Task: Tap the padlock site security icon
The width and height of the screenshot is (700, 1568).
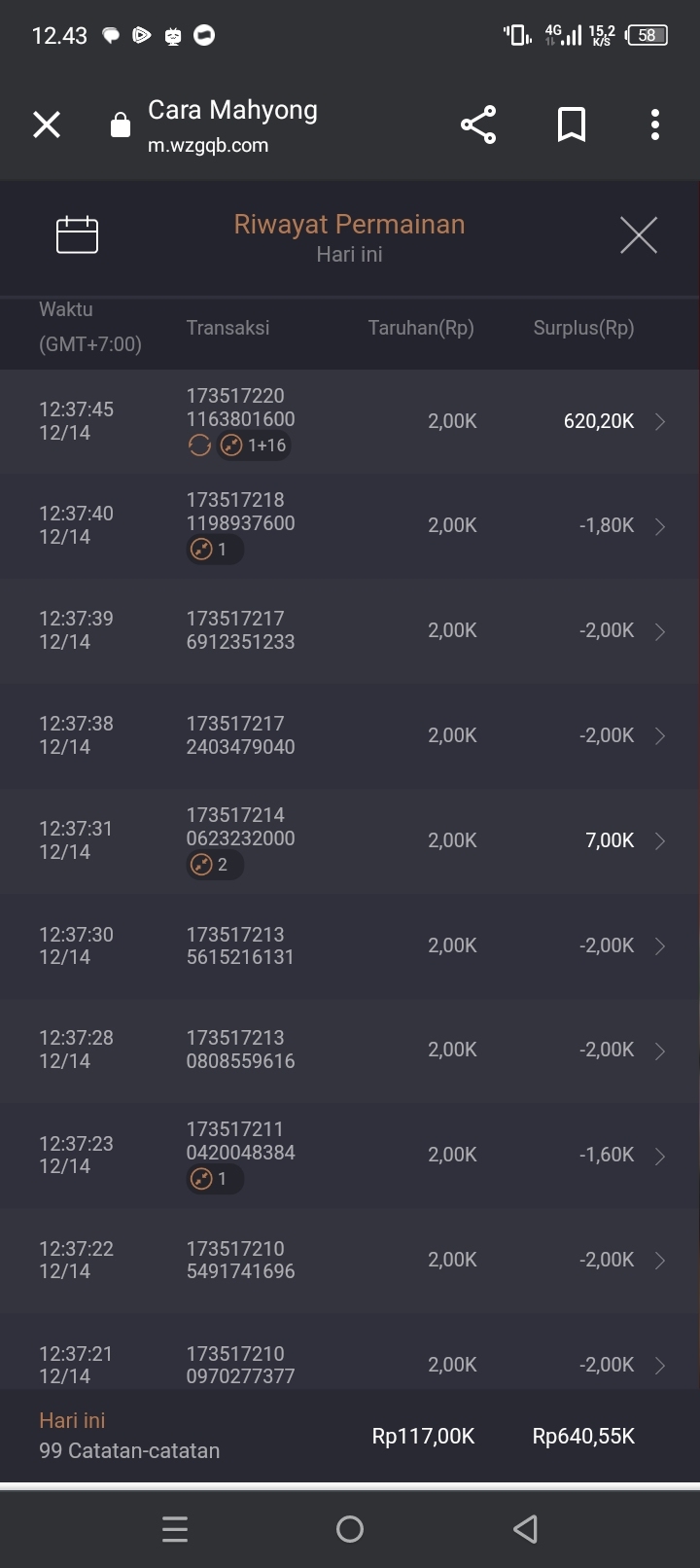Action: pos(121,125)
